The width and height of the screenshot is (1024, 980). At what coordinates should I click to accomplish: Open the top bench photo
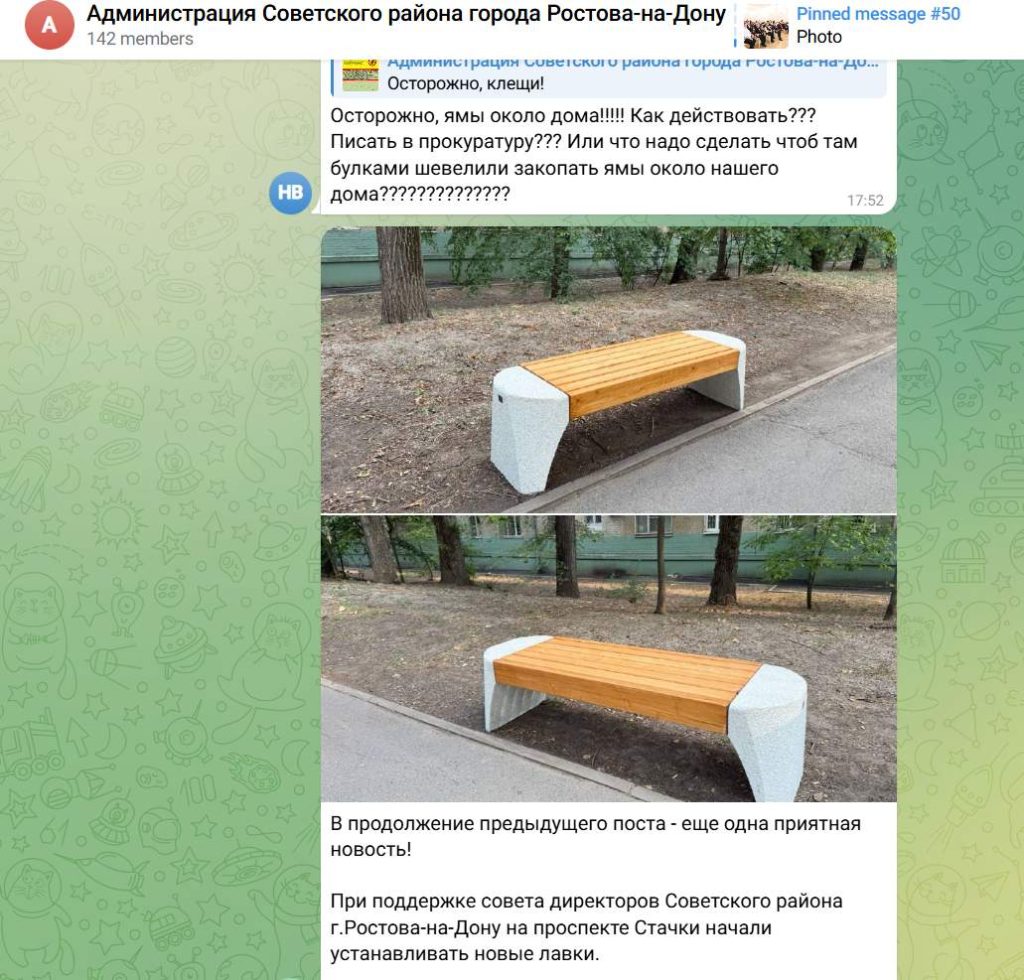point(609,370)
